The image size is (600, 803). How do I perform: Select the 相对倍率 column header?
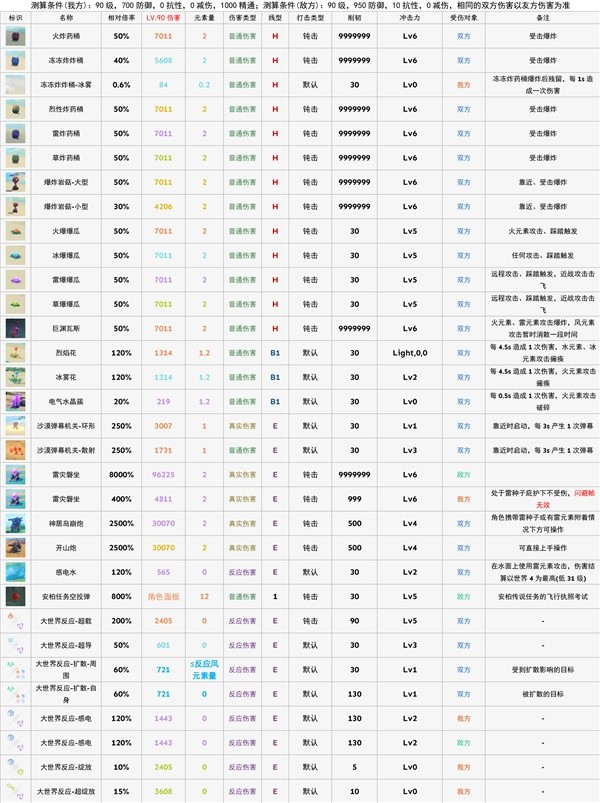coord(121,17)
